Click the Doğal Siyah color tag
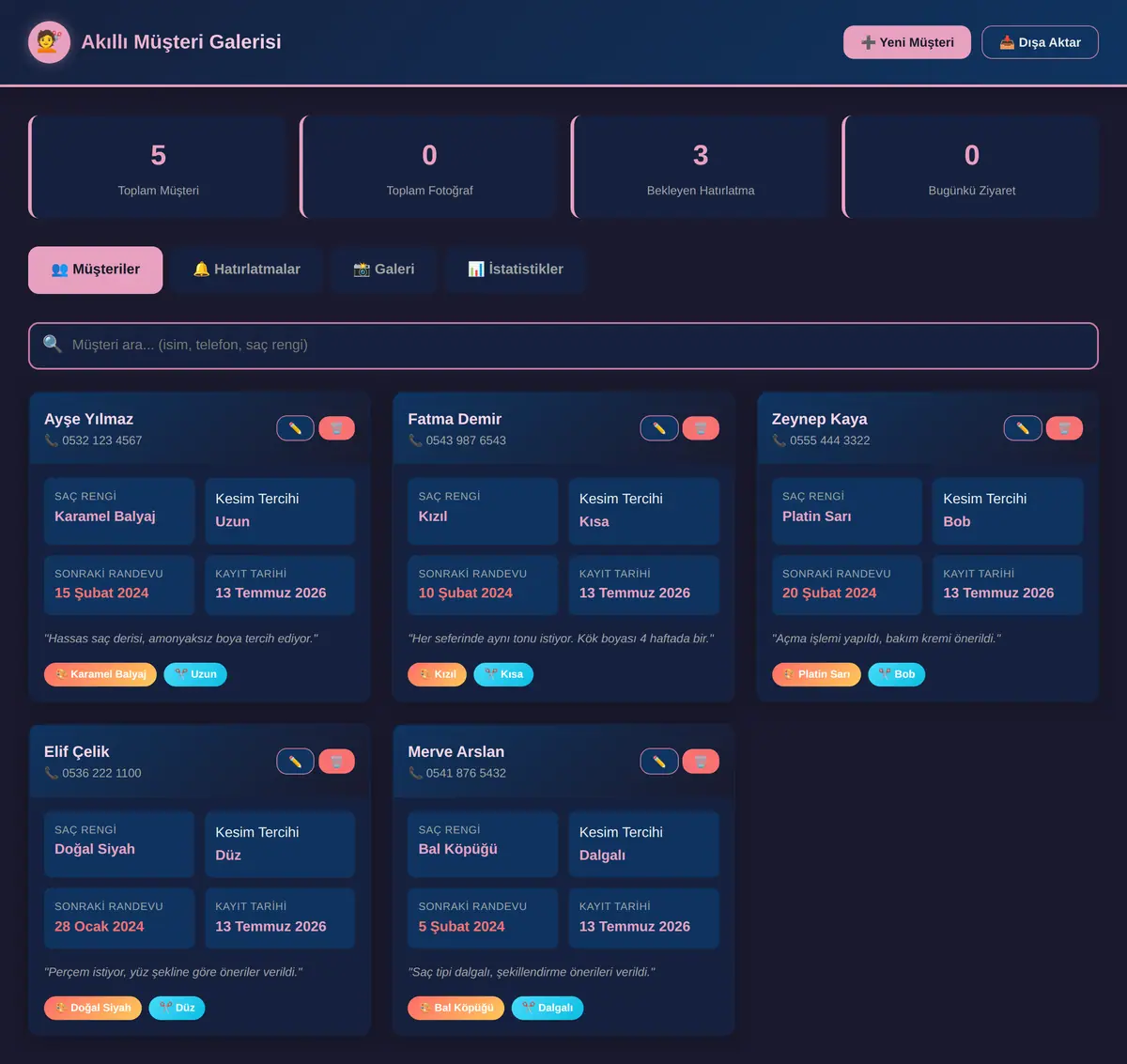Viewport: 1127px width, 1064px height. pyautogui.click(x=93, y=1008)
